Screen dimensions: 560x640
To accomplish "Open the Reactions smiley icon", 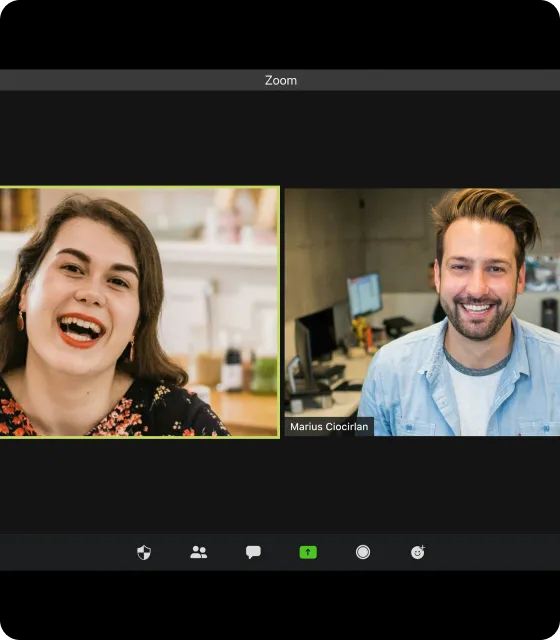I will point(418,552).
